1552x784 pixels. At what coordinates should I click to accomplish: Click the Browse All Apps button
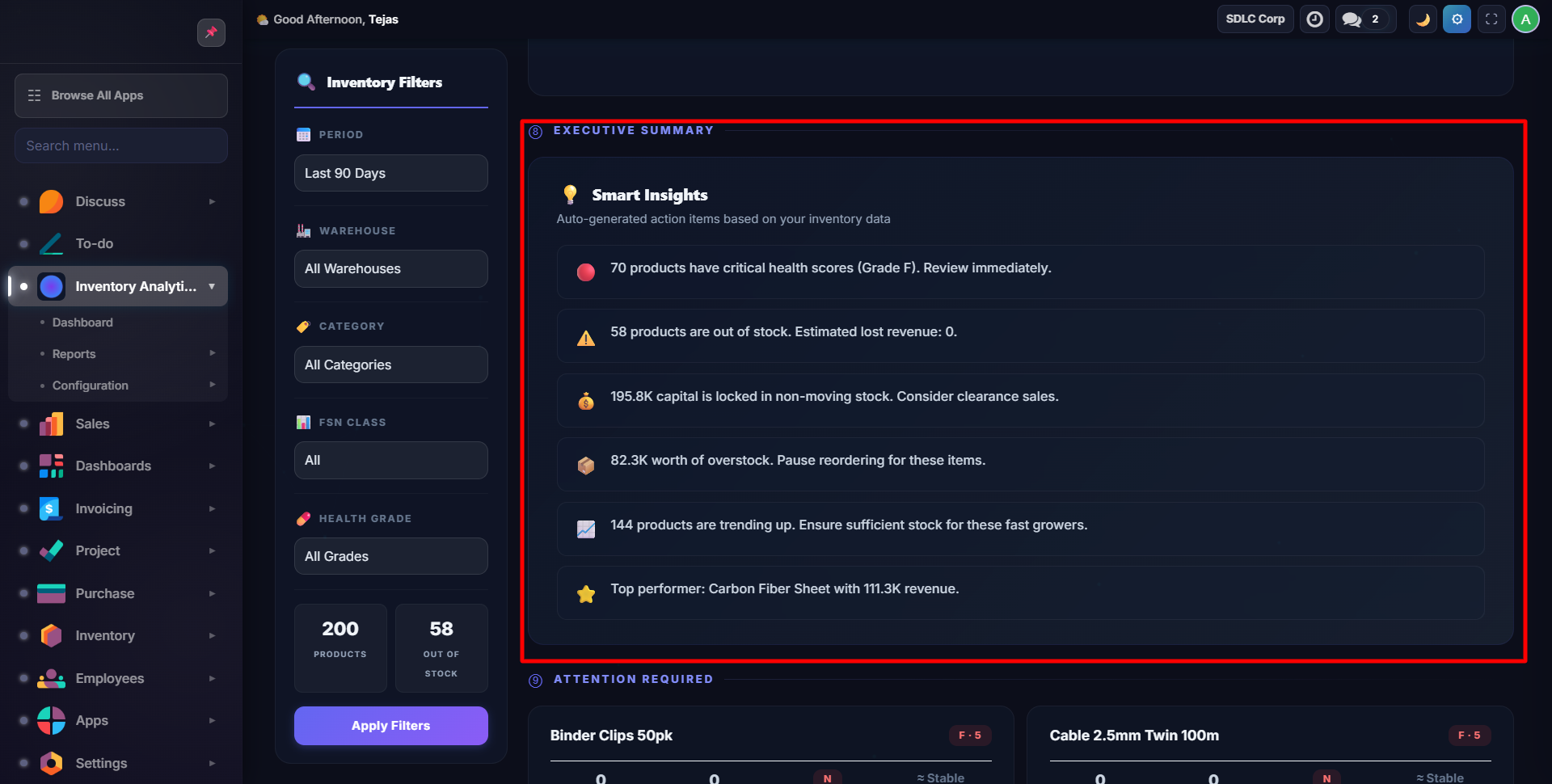click(x=121, y=95)
